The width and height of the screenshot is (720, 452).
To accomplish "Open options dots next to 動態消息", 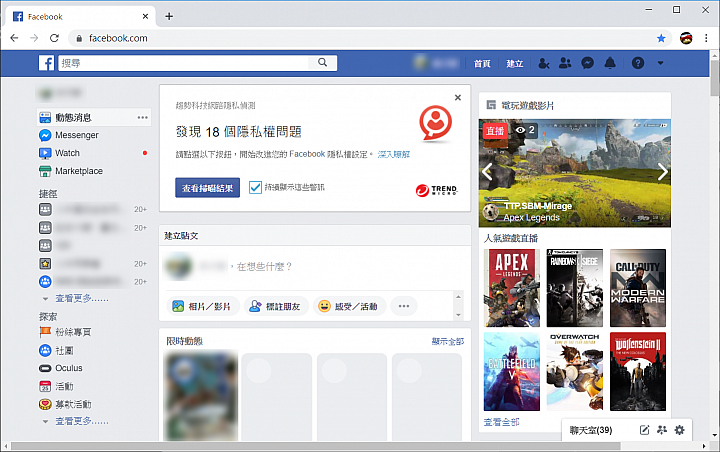I will point(143,118).
